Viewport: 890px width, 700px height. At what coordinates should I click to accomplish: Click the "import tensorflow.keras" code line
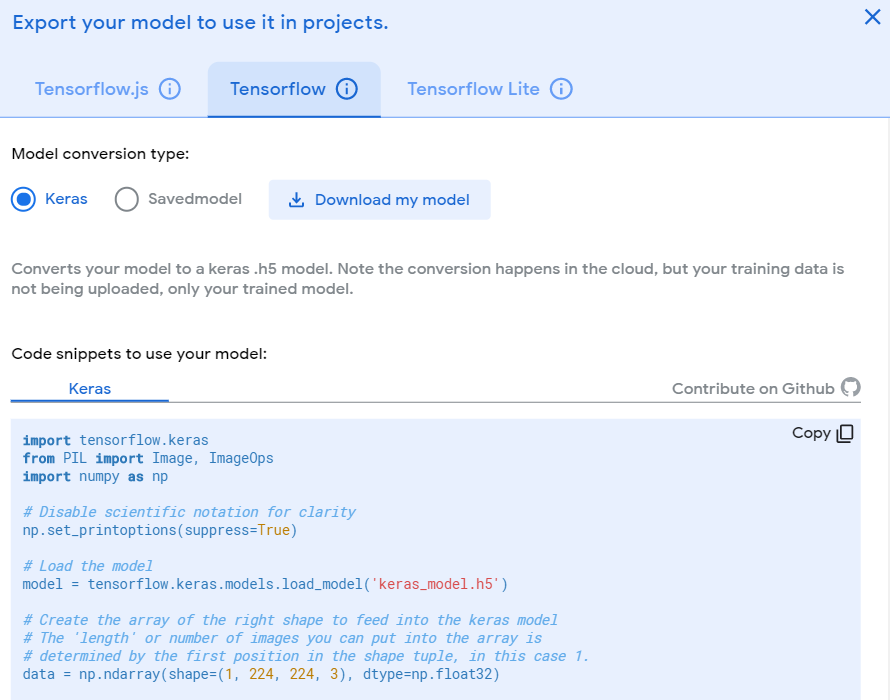(x=116, y=440)
